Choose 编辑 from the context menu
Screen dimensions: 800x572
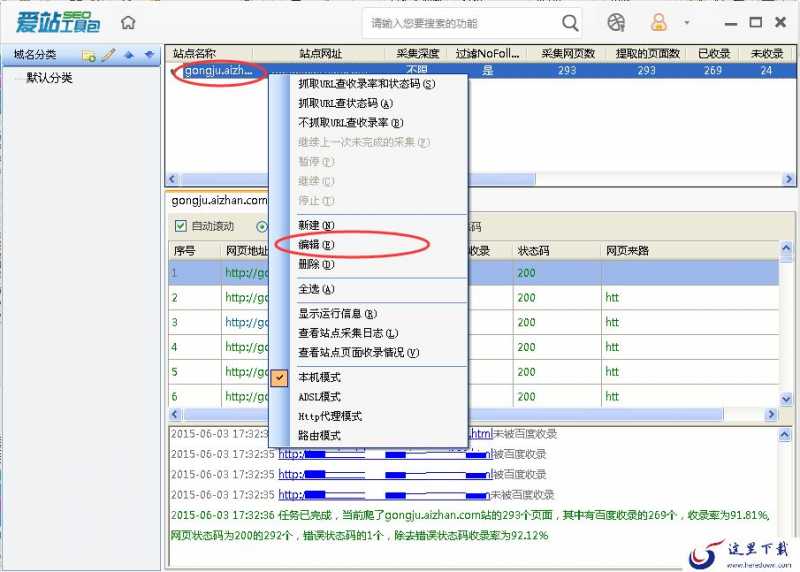click(368, 244)
